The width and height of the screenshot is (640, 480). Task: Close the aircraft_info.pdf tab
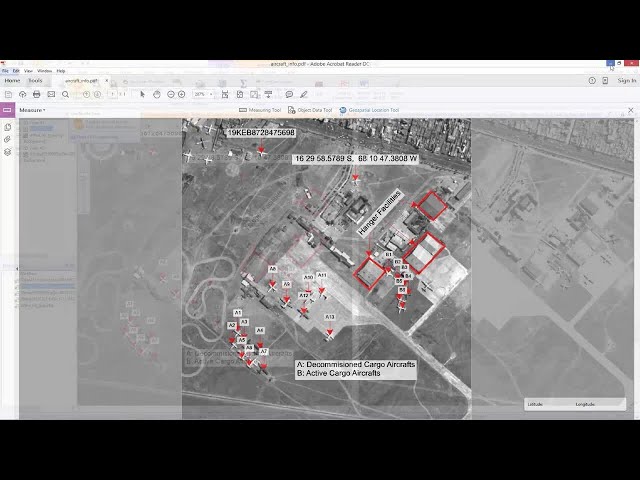pyautogui.click(x=107, y=81)
